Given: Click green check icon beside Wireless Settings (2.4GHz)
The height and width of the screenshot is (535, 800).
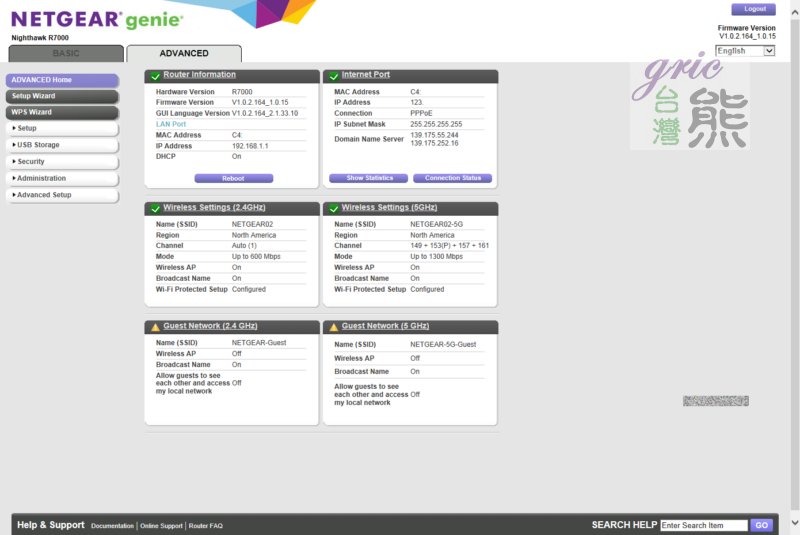Looking at the screenshot, I should tap(155, 209).
